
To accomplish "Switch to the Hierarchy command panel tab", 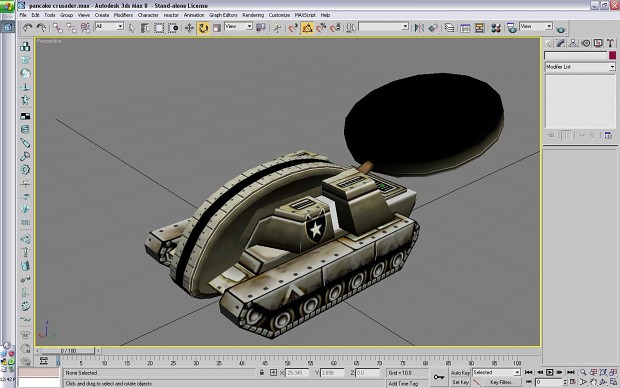I will click(573, 43).
